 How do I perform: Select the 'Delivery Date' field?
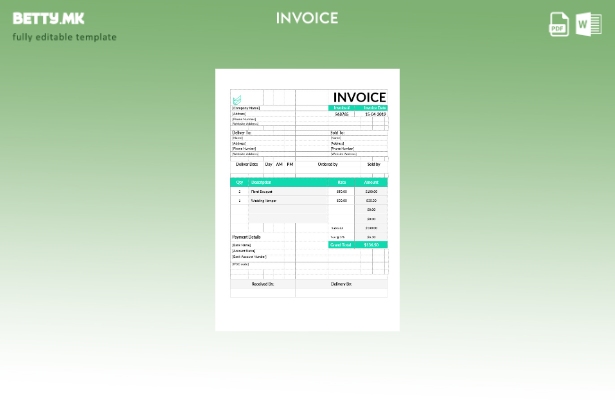point(246,164)
